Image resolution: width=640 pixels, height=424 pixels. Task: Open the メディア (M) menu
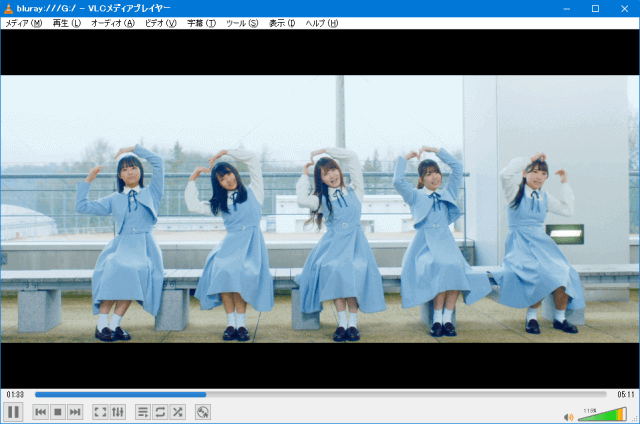point(24,23)
